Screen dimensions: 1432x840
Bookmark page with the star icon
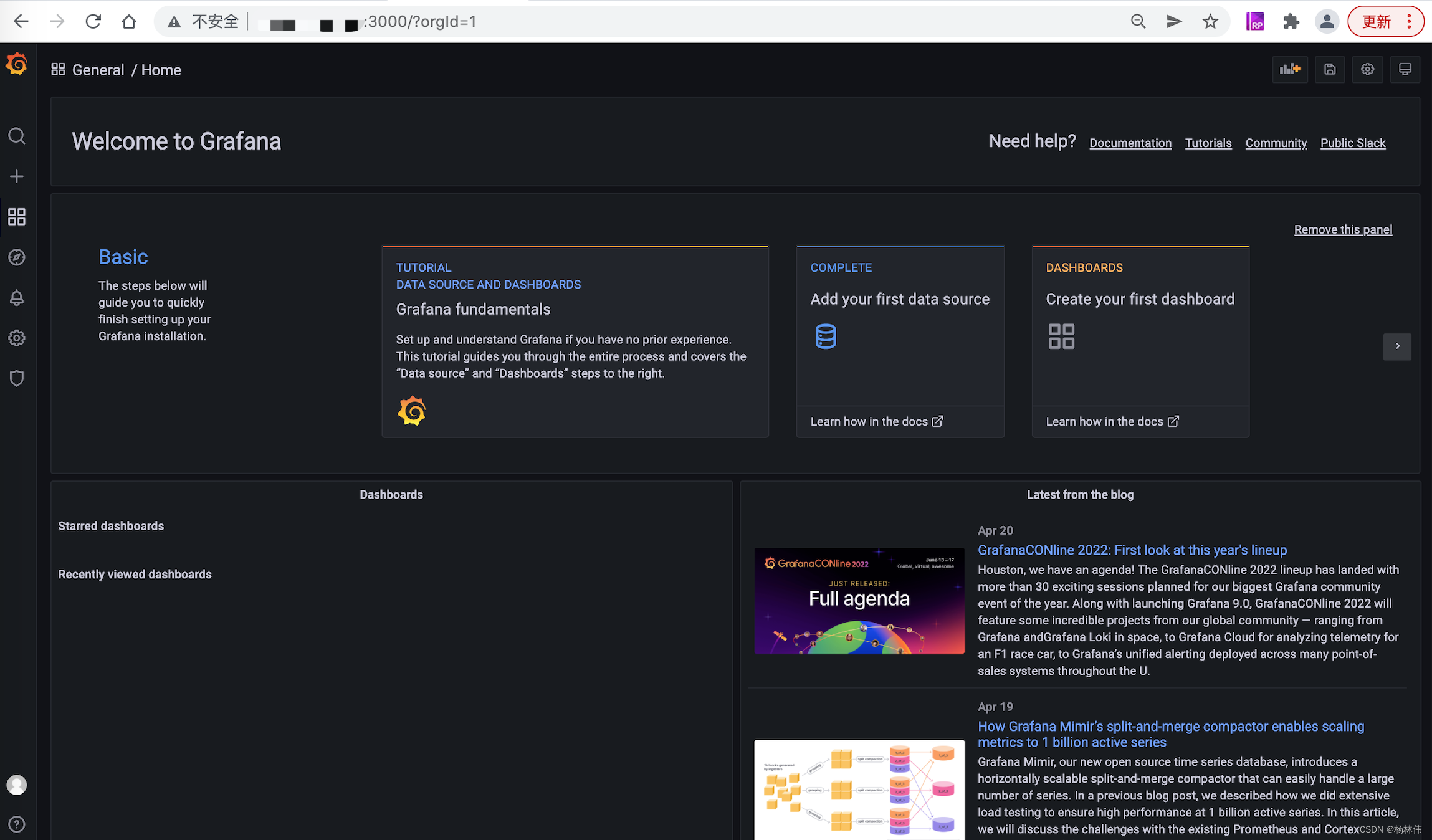click(1210, 22)
